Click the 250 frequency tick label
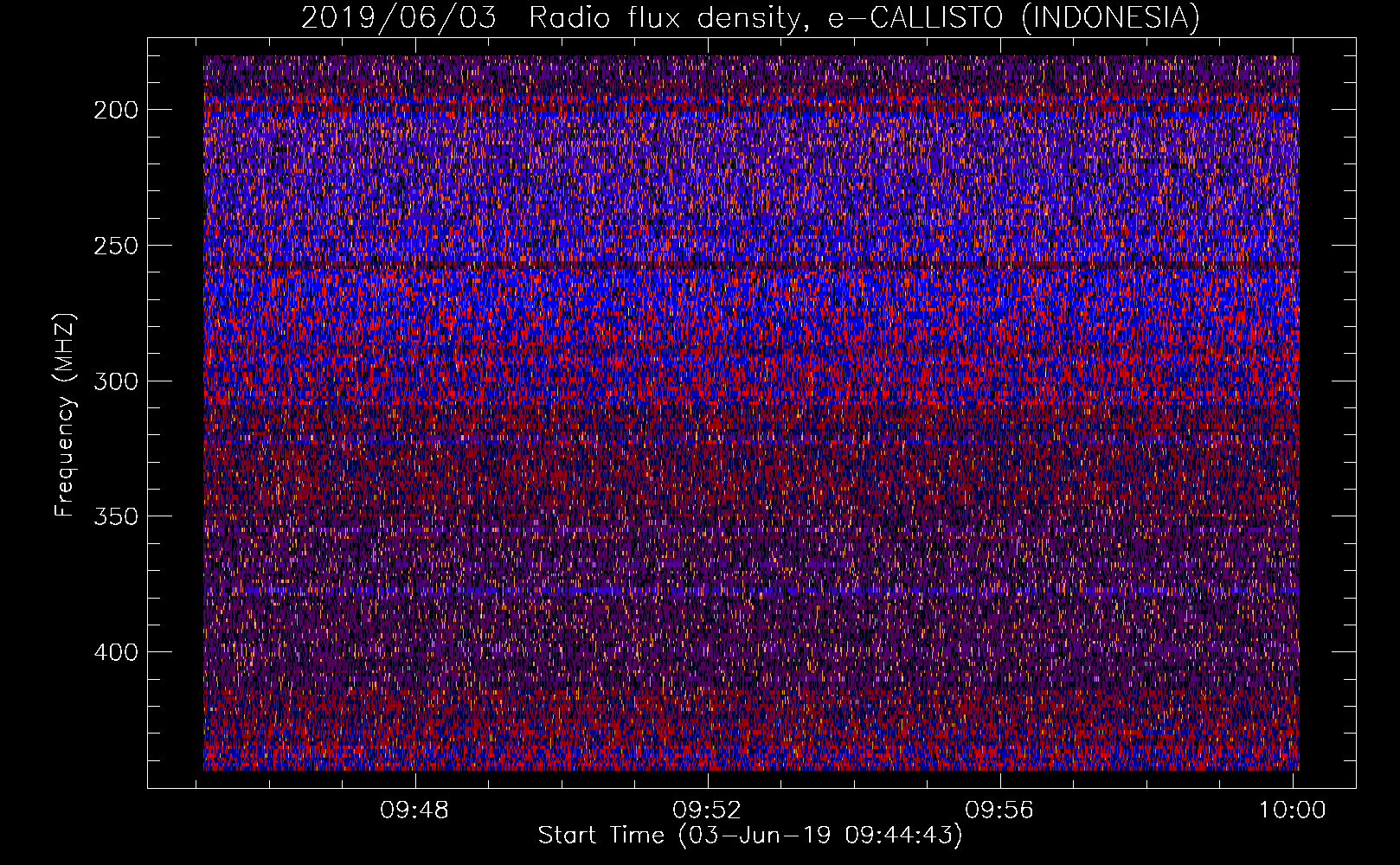The height and width of the screenshot is (865, 1400). [116, 246]
